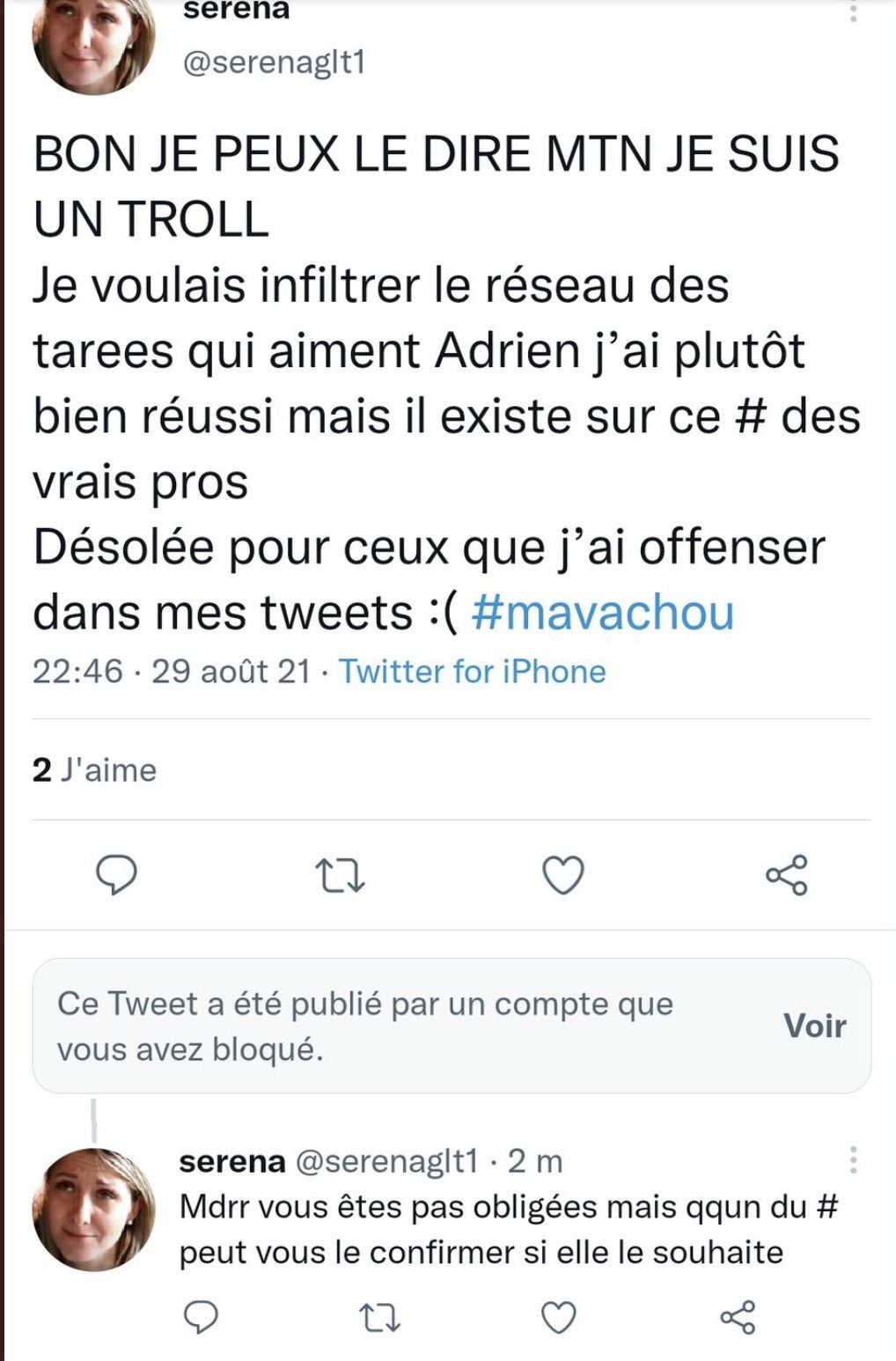Open serena's avatar on reply tweet
The height and width of the screenshot is (1361, 896).
tap(93, 1209)
